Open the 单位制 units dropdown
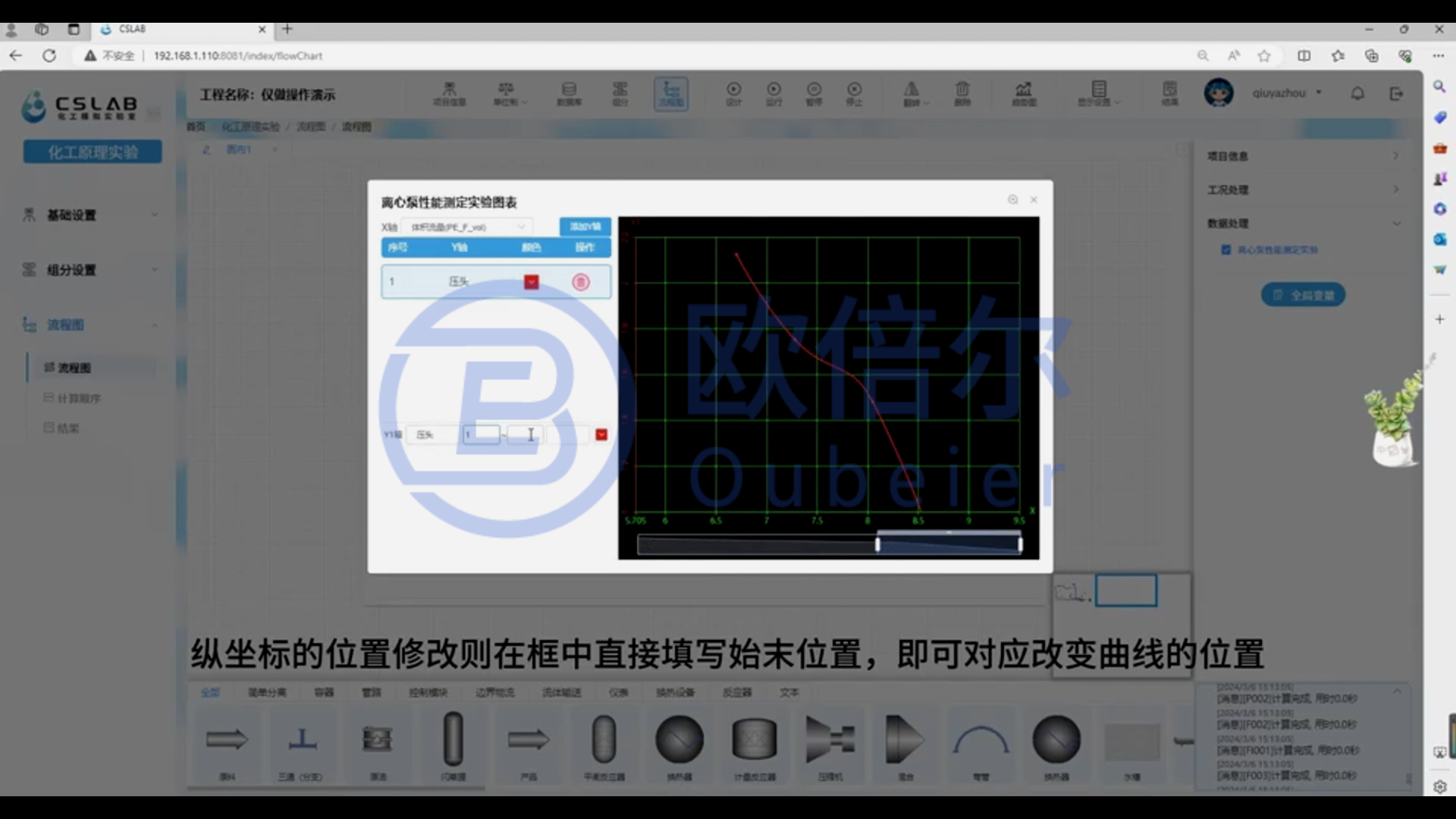Screen dimensions: 1456x819 [510, 94]
